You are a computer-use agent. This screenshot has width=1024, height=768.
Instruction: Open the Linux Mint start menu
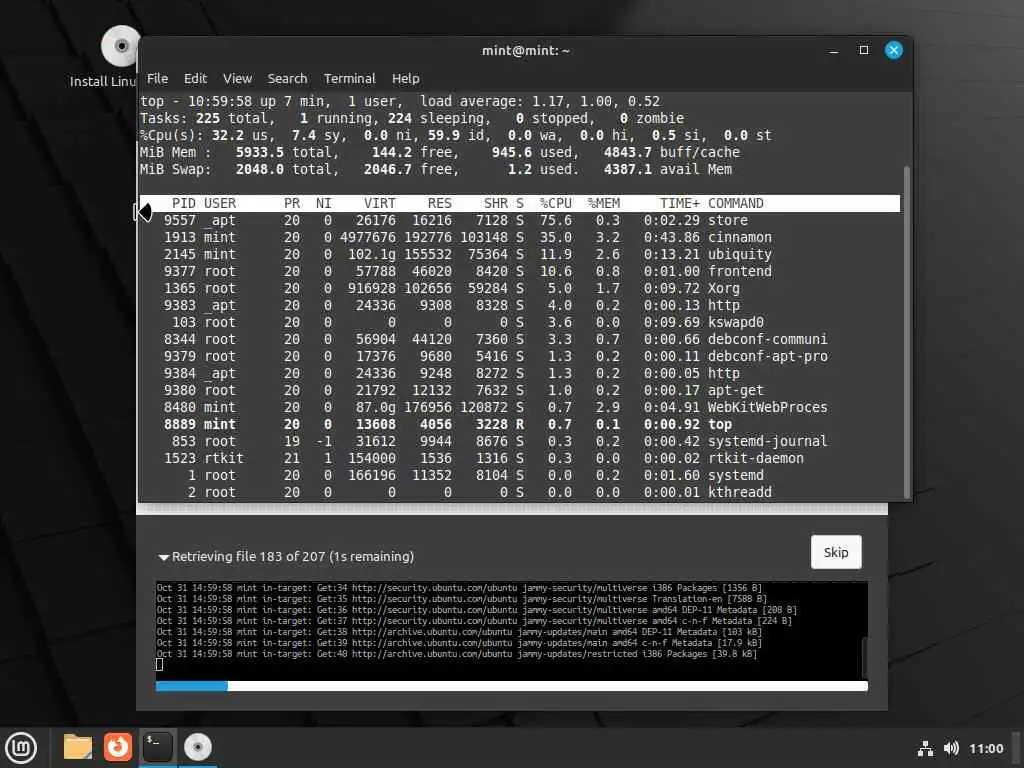coord(21,747)
